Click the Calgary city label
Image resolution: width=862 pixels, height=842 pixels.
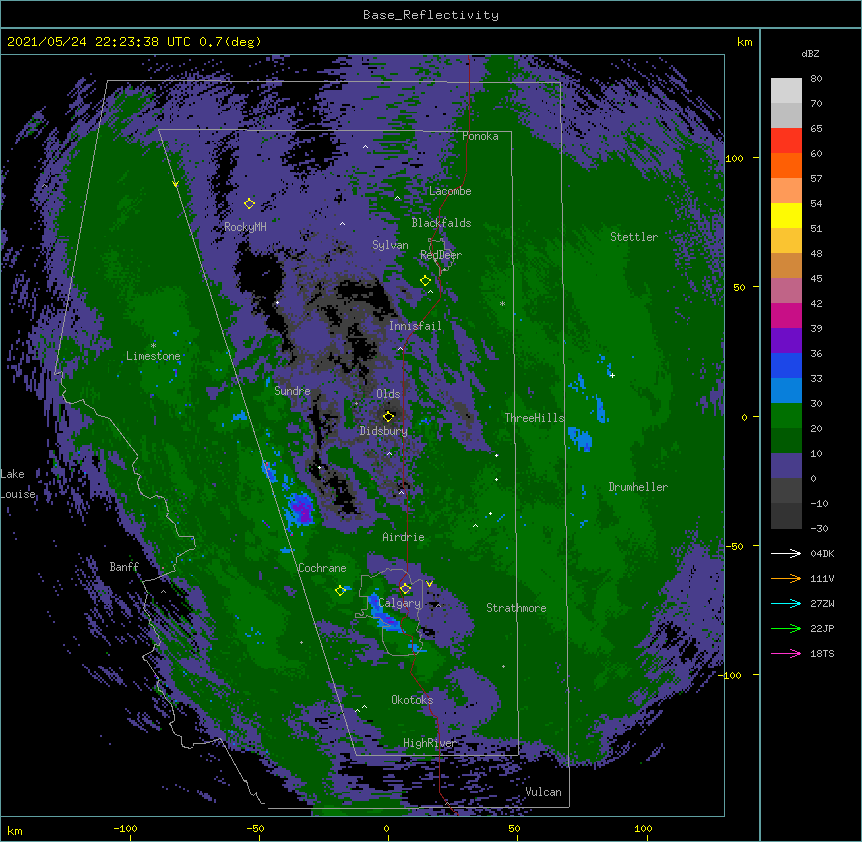[399, 603]
